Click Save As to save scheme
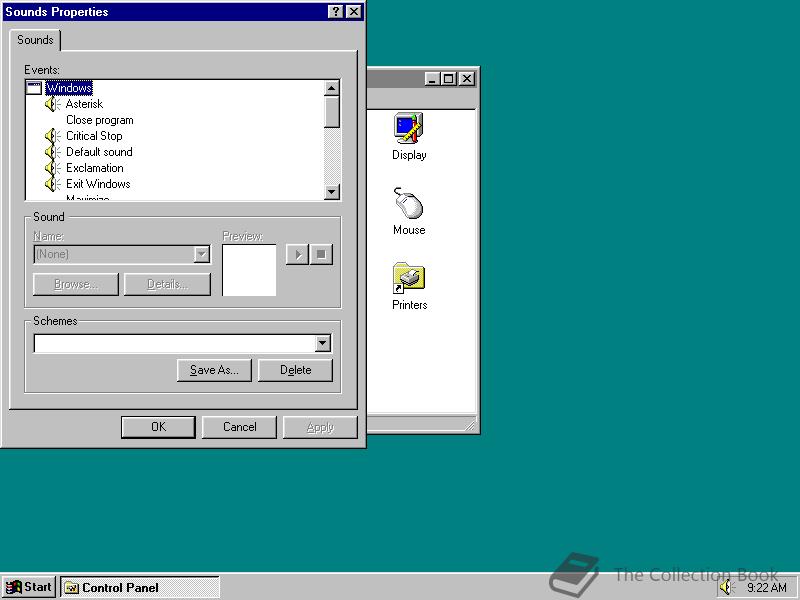Image resolution: width=800 pixels, height=600 pixels. (x=214, y=370)
